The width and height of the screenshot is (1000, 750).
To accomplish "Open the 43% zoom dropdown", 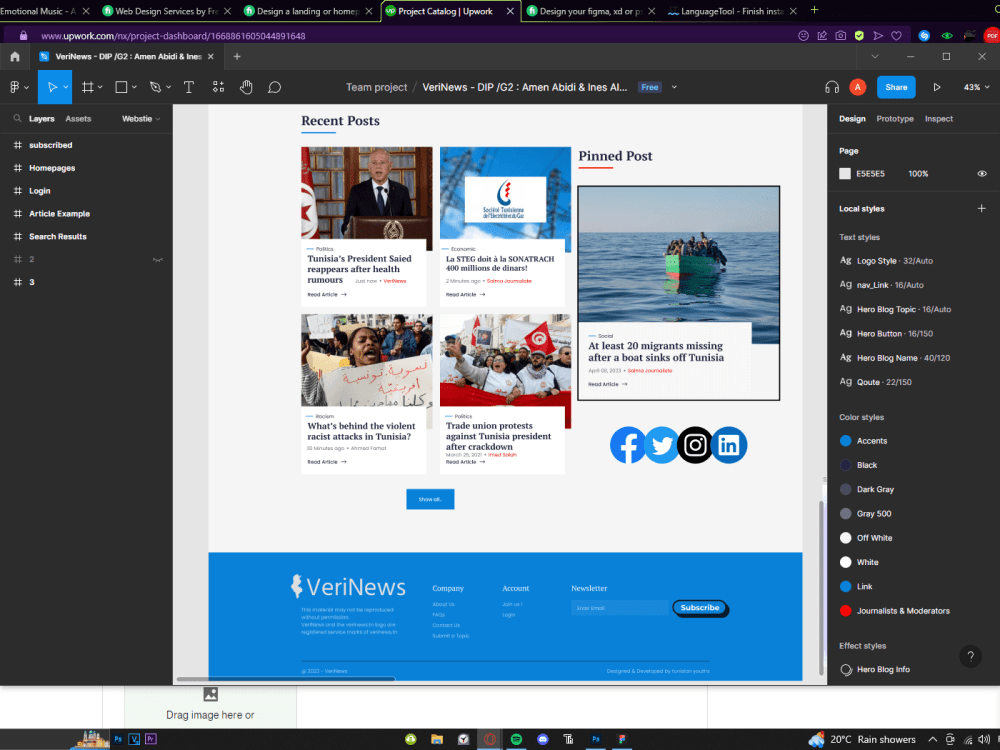I will 976,87.
